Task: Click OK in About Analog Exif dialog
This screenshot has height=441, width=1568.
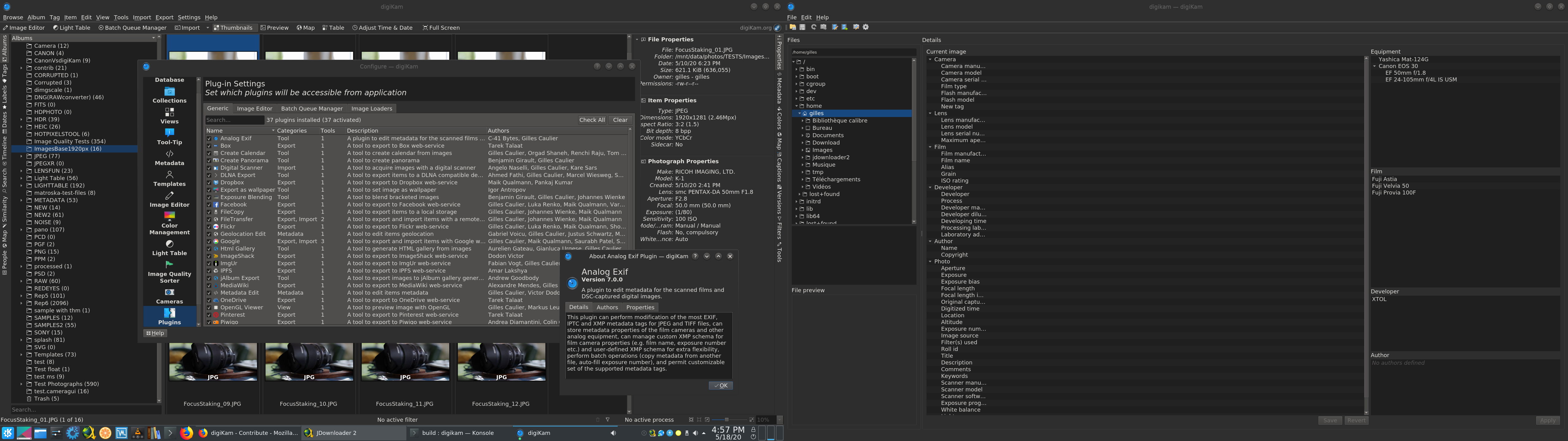Action: coord(721,386)
